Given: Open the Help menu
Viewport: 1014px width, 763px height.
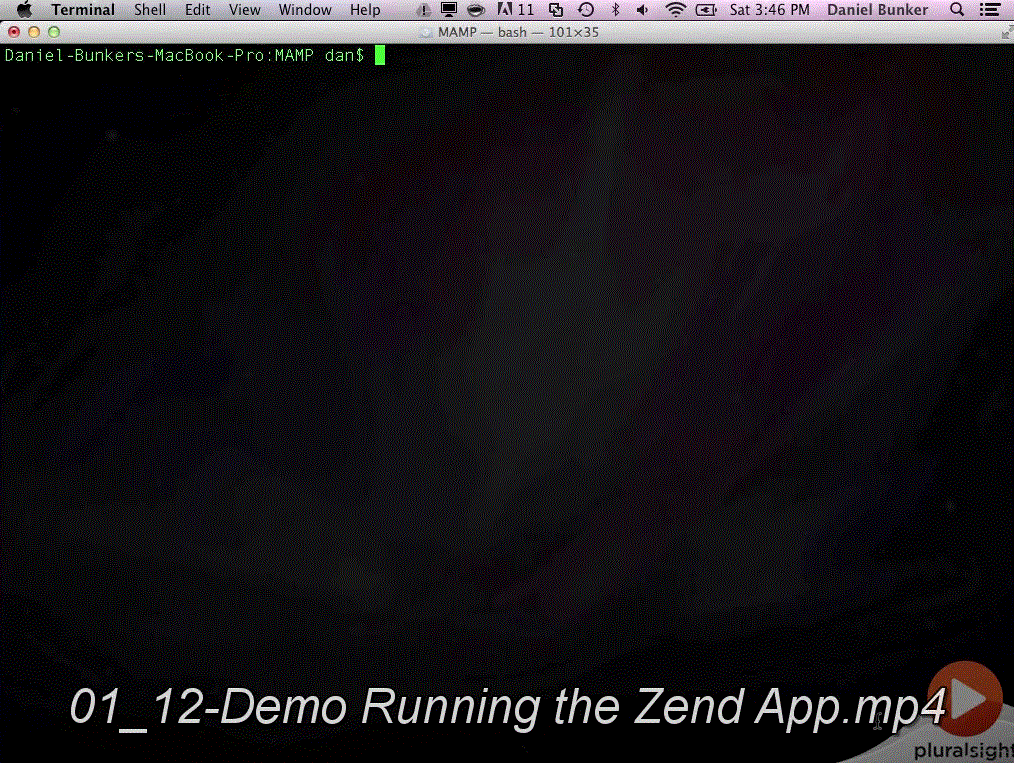Looking at the screenshot, I should pos(365,10).
